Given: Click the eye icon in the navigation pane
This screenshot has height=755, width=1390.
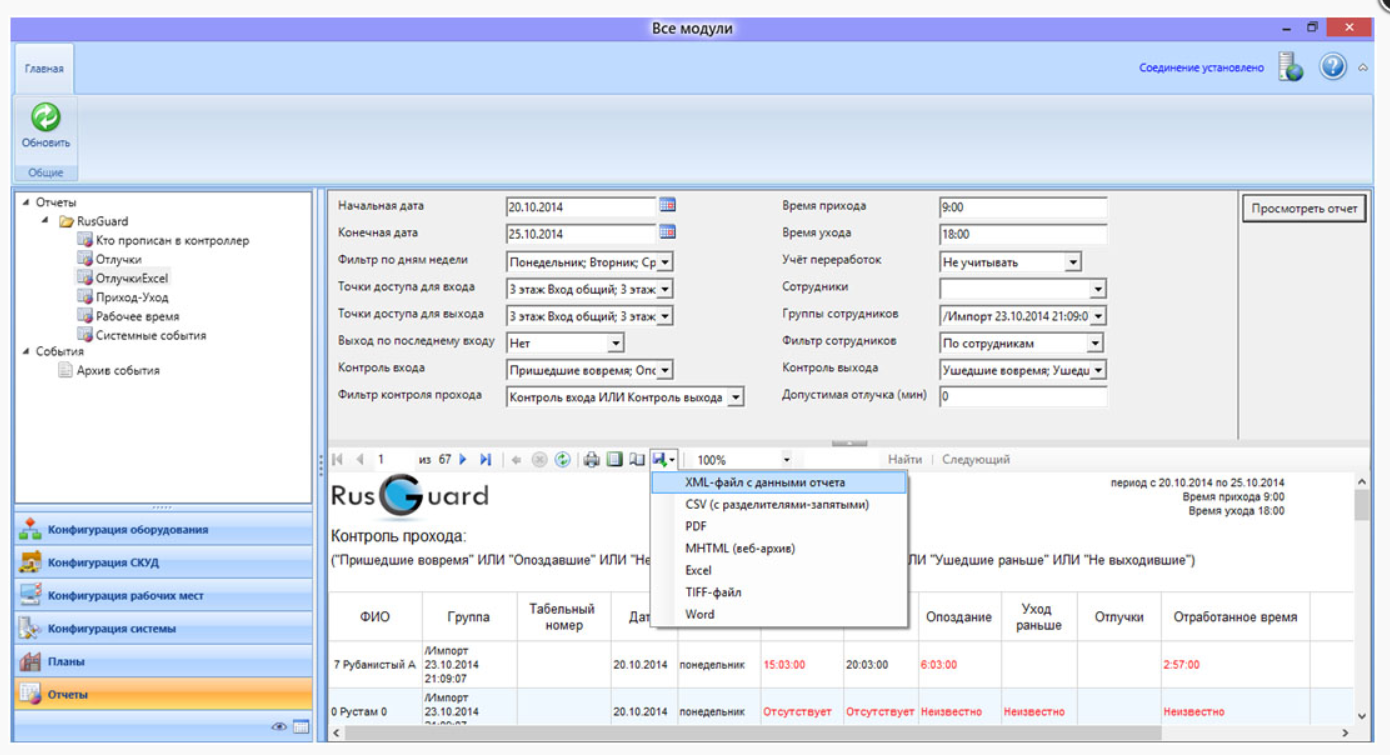Looking at the screenshot, I should (x=279, y=727).
